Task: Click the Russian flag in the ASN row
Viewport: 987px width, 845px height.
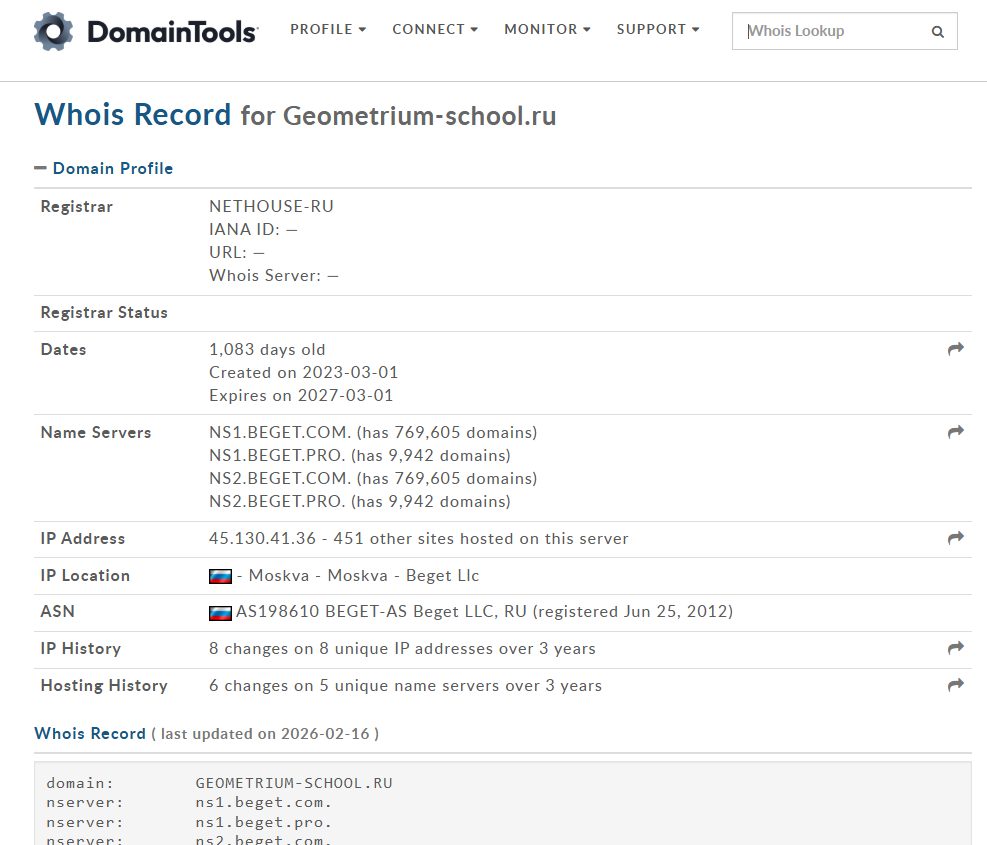Action: (x=220, y=612)
